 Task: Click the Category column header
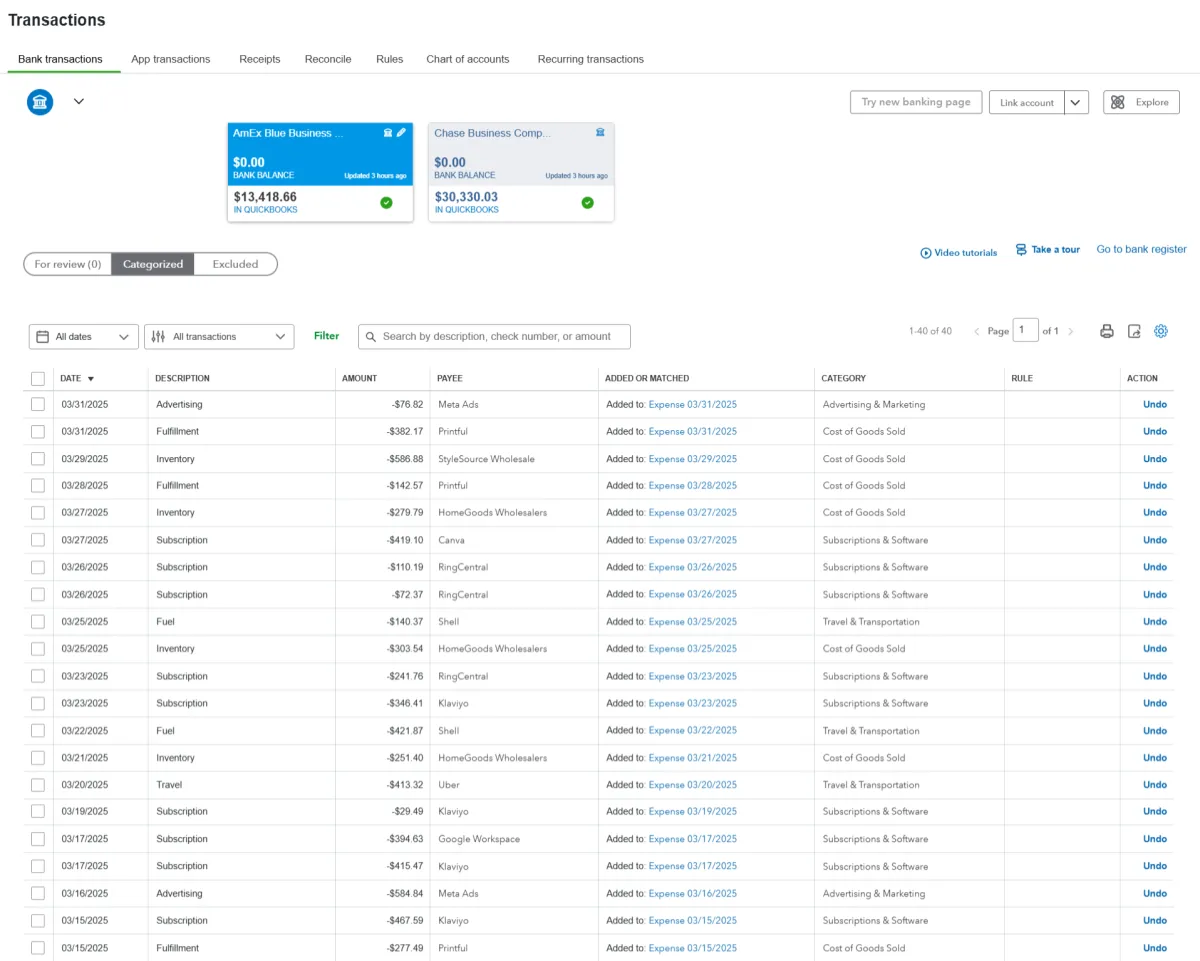tap(844, 379)
